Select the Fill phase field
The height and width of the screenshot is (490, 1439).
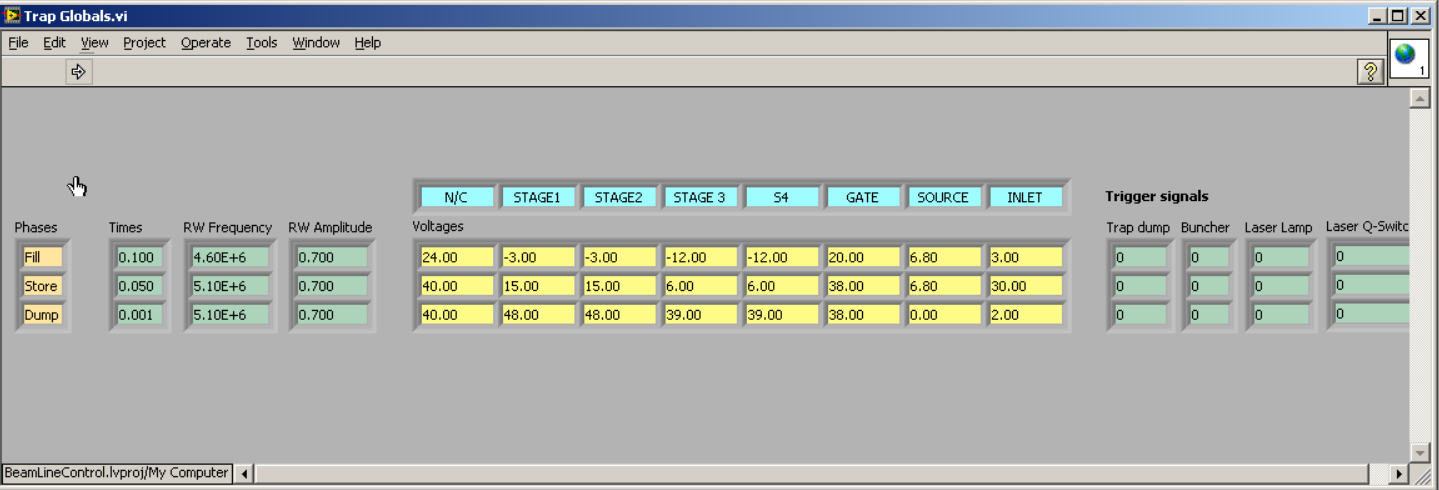click(x=42, y=257)
